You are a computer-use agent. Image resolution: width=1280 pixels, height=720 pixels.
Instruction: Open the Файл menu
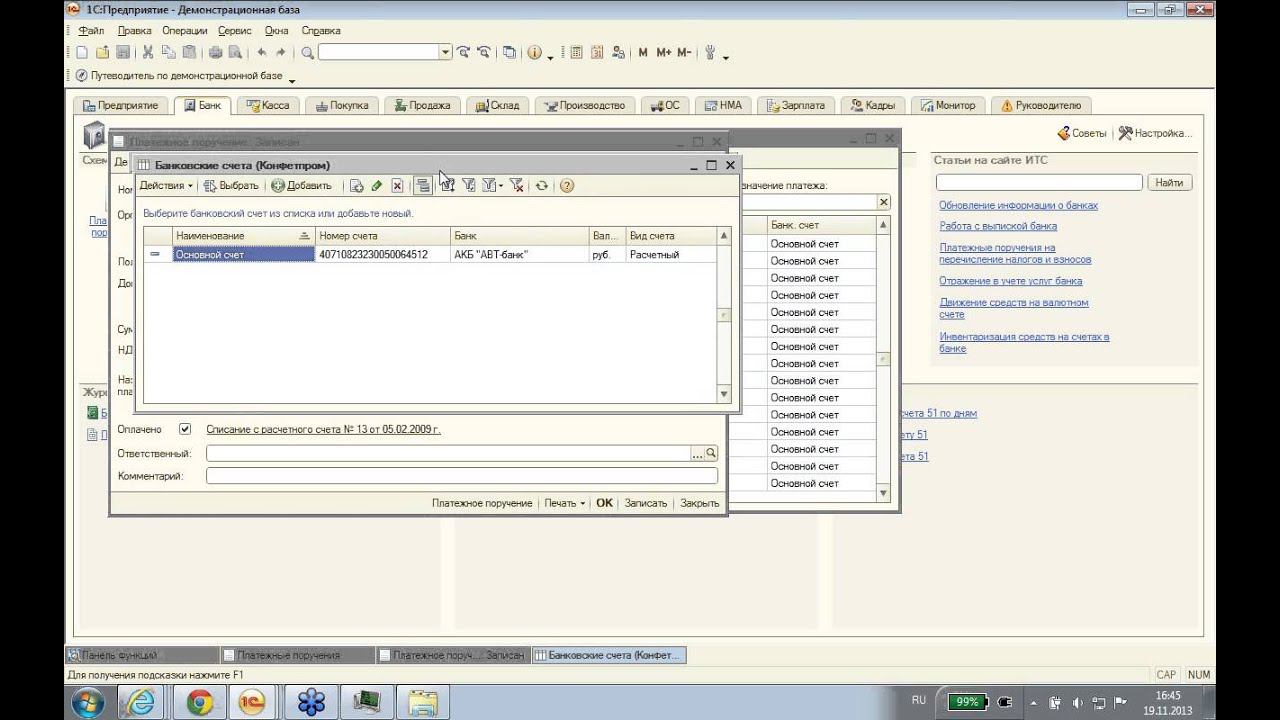[90, 31]
